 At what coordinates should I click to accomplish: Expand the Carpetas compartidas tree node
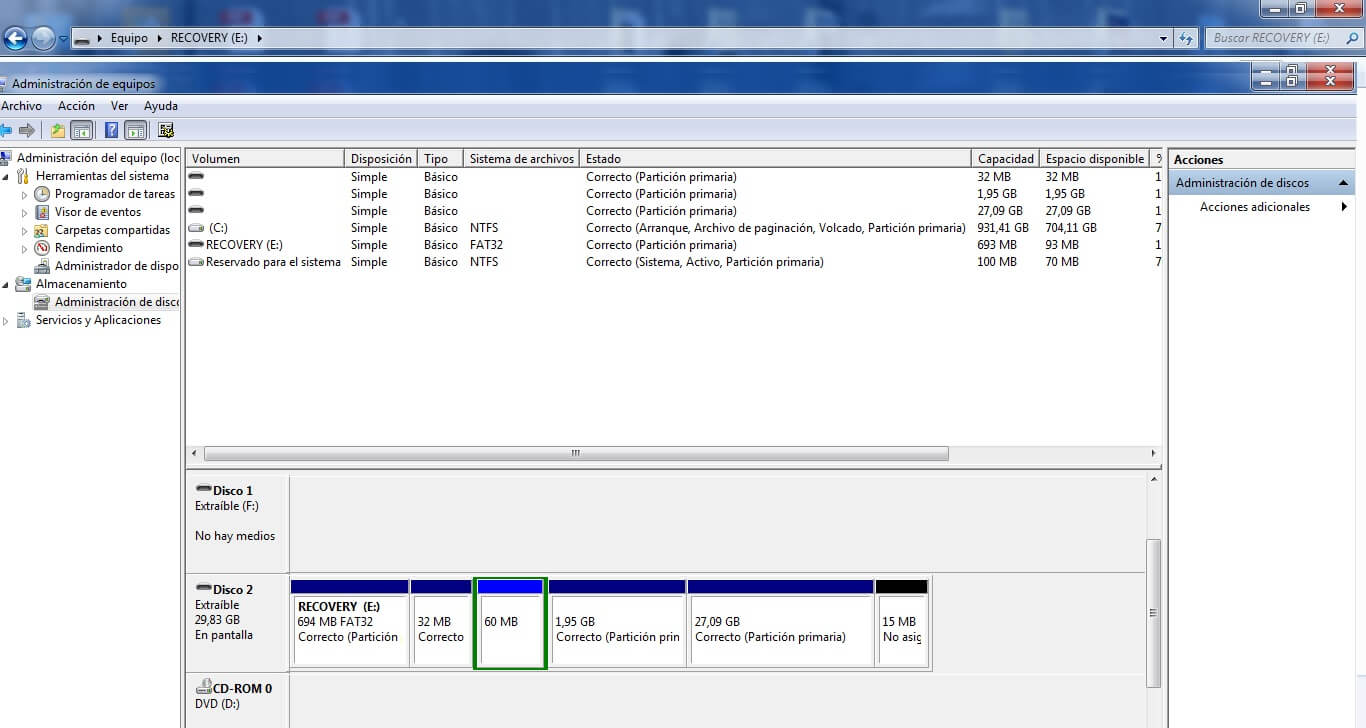click(x=25, y=230)
